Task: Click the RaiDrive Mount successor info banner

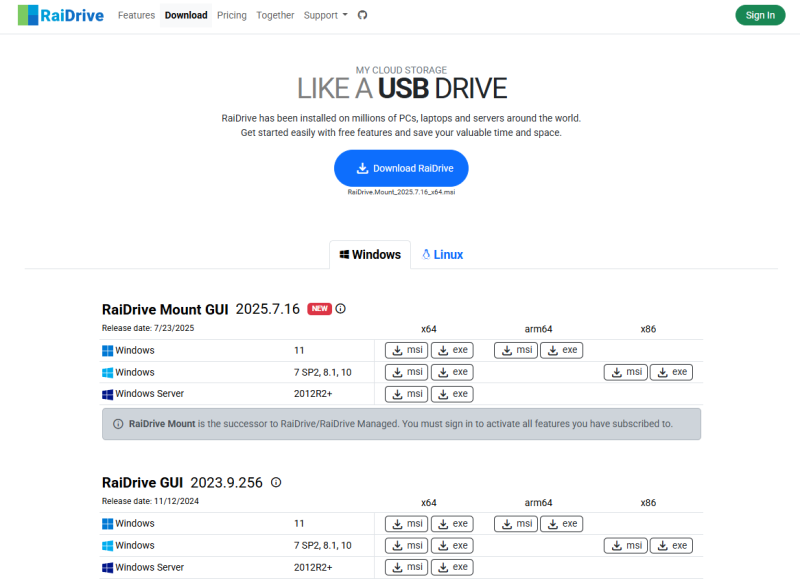Action: (x=402, y=424)
